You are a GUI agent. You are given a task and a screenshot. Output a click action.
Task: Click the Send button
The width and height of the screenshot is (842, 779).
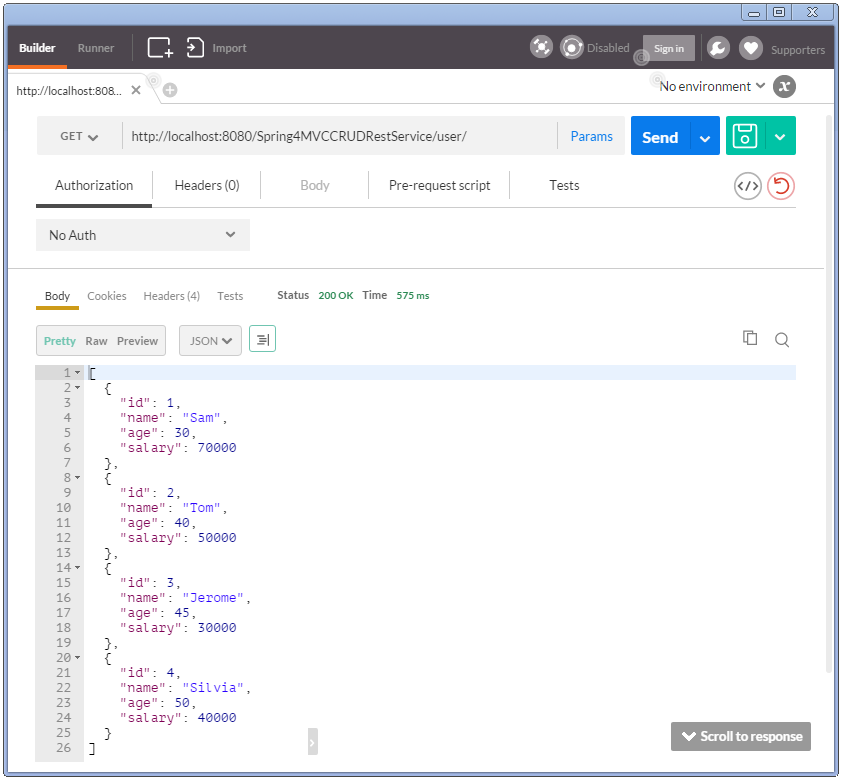click(659, 135)
